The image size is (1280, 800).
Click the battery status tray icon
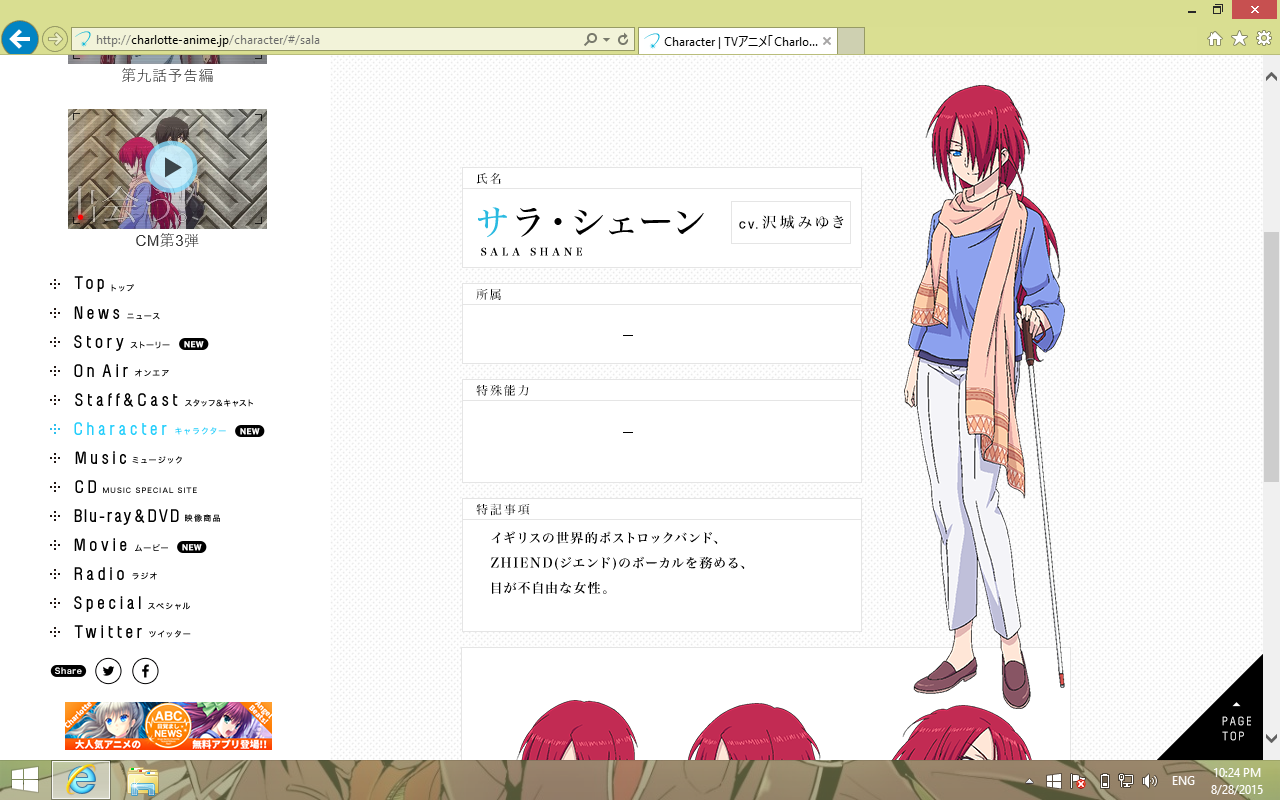coord(1104,781)
